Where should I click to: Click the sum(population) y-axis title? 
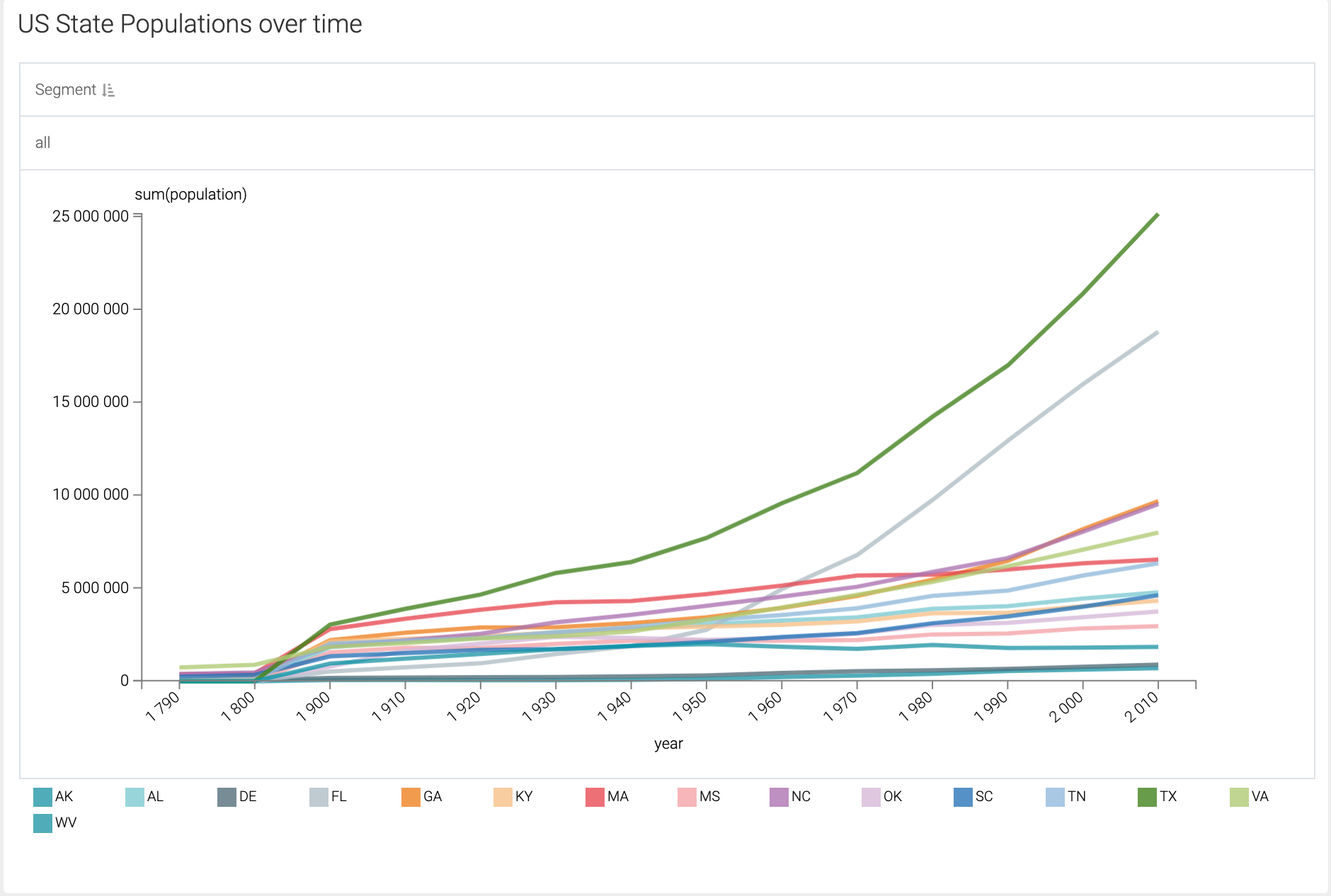coord(190,195)
